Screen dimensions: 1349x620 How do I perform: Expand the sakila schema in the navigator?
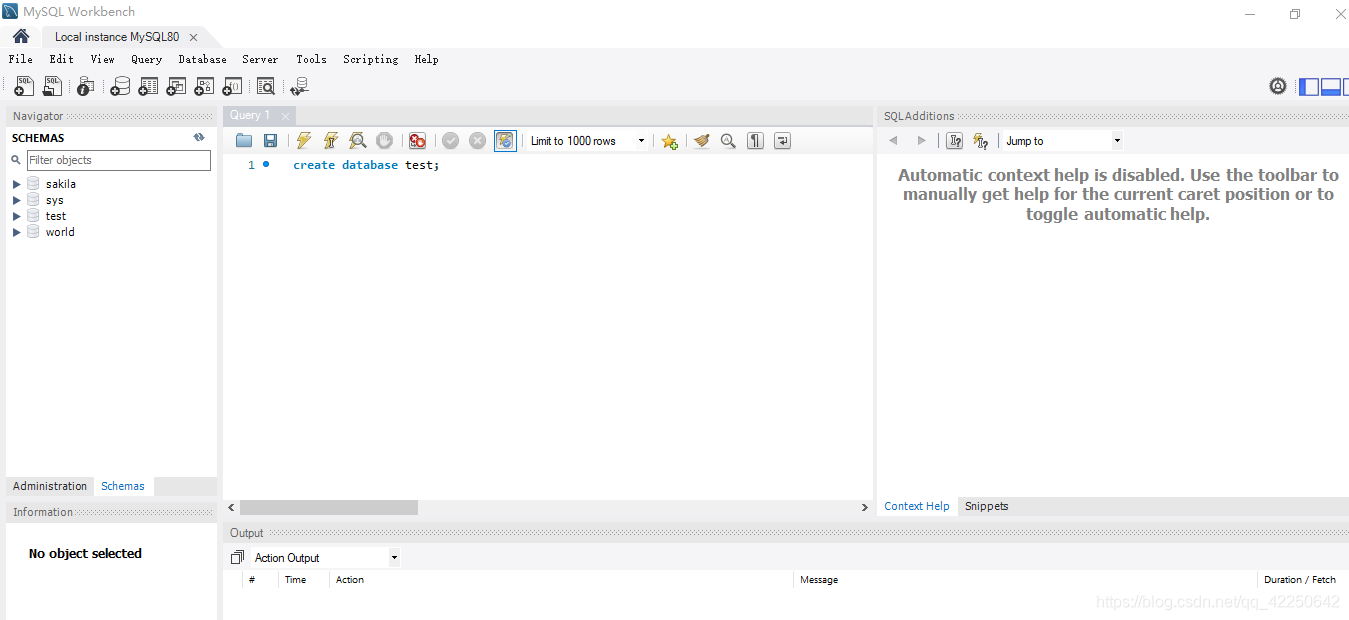pyautogui.click(x=16, y=183)
